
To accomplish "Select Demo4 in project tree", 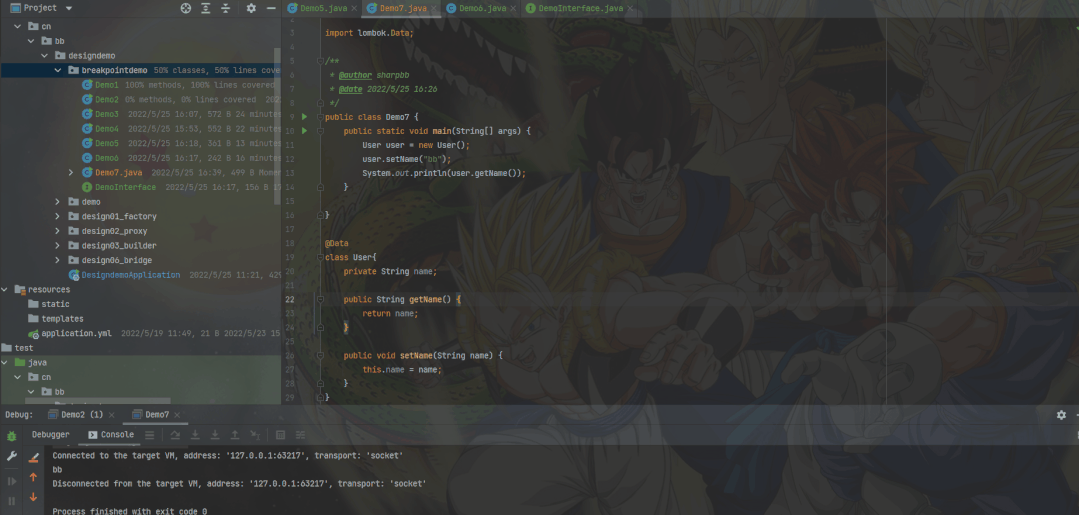I will pyautogui.click(x=107, y=129).
